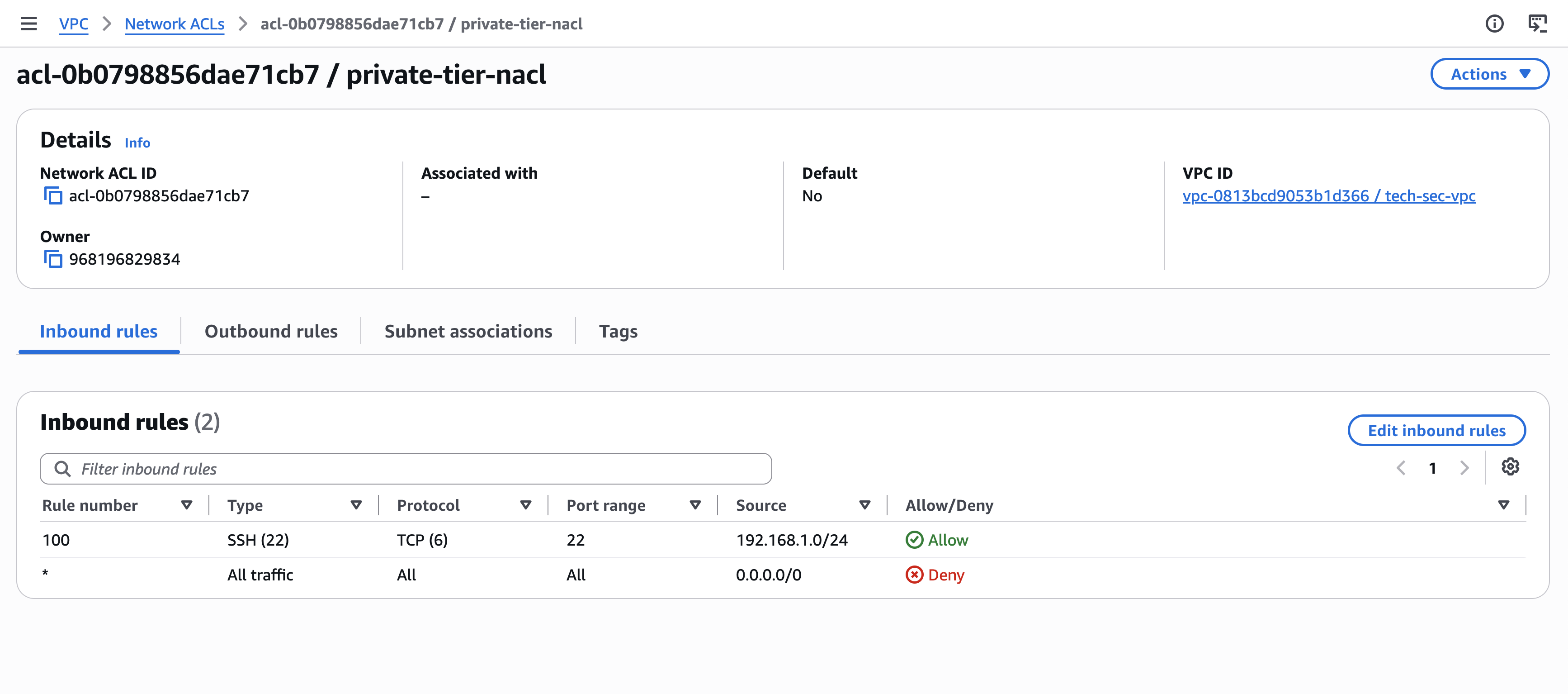Image resolution: width=1568 pixels, height=694 pixels.
Task: Focus the Filter inbound rules field
Action: (406, 469)
